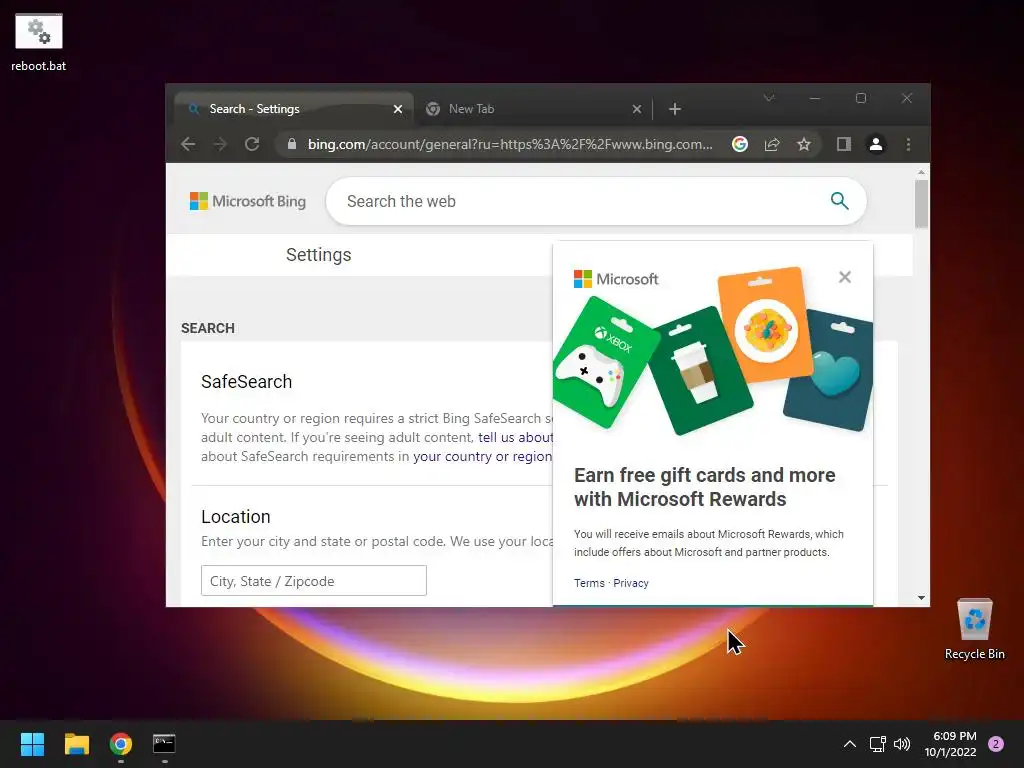The width and height of the screenshot is (1024, 768).
Task: Click the Location heading
Action: point(236,517)
